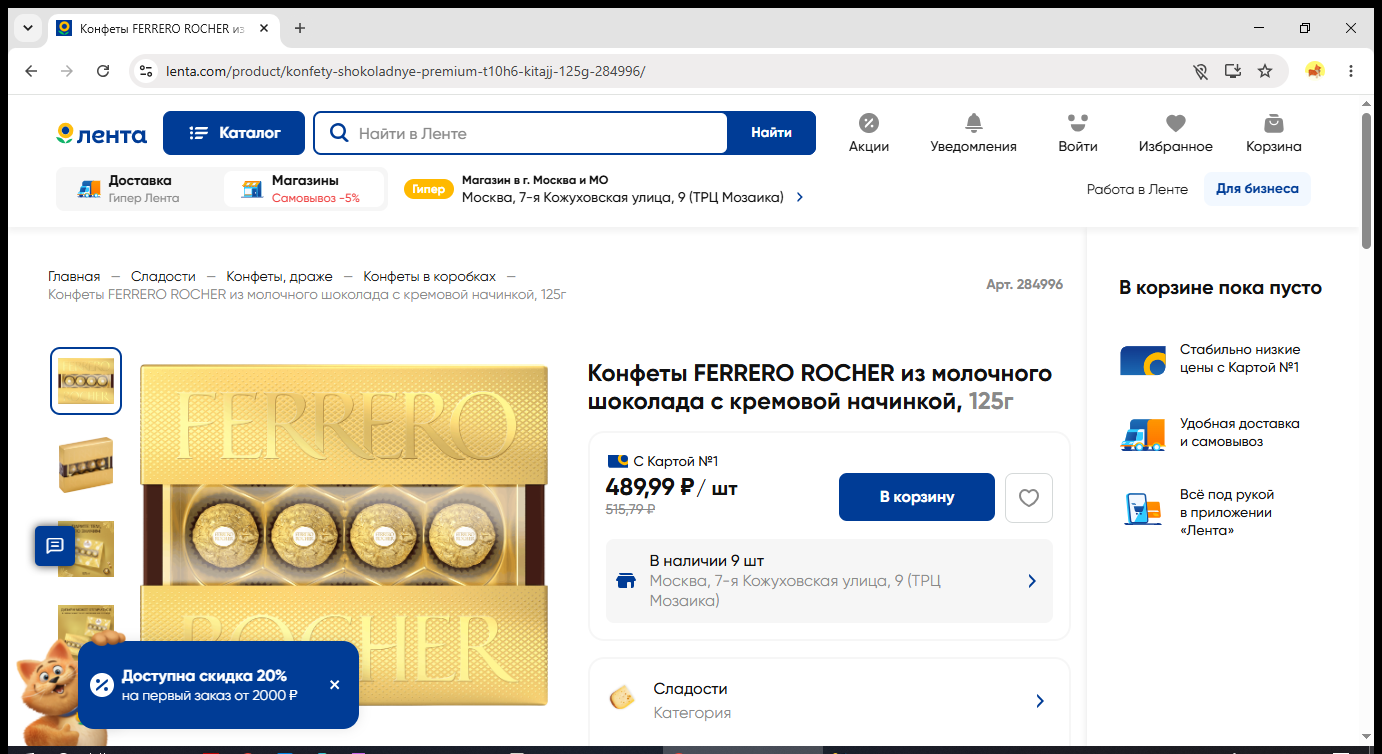Click the Найти search button
Image resolution: width=1382 pixels, height=754 pixels.
(x=771, y=133)
